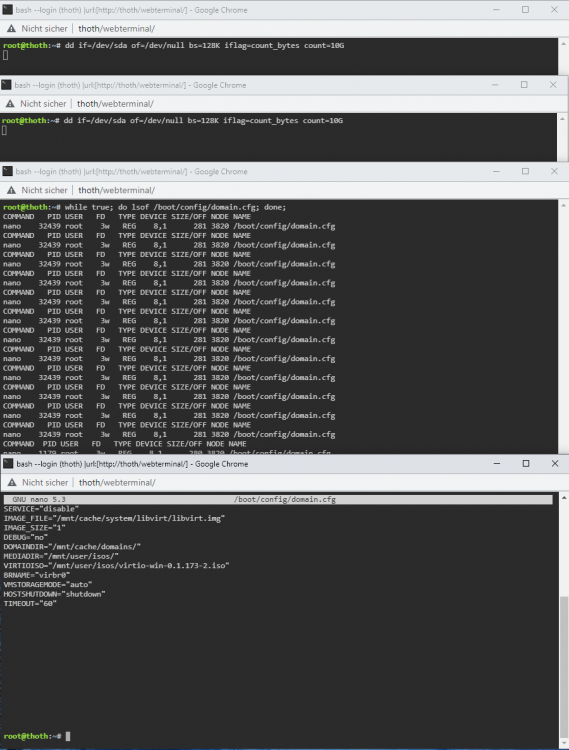
Task: Click the terminal icon in the lsof window title bar
Action: [x=8, y=171]
